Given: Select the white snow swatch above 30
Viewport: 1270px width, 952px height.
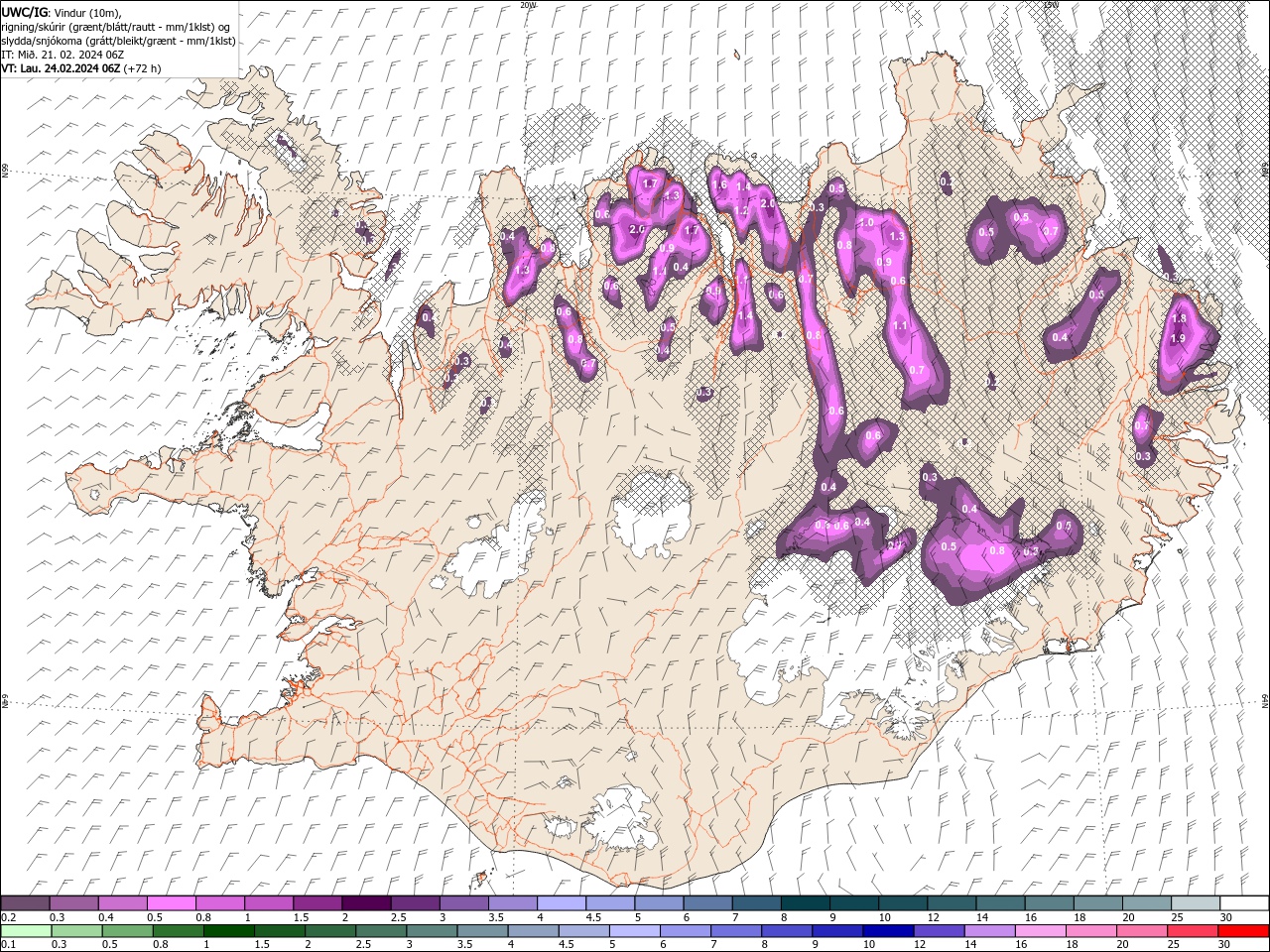Looking at the screenshot, I should tap(1243, 903).
